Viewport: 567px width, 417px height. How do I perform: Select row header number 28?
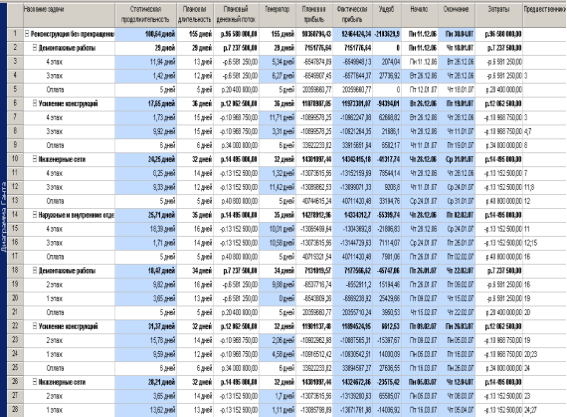[15, 410]
